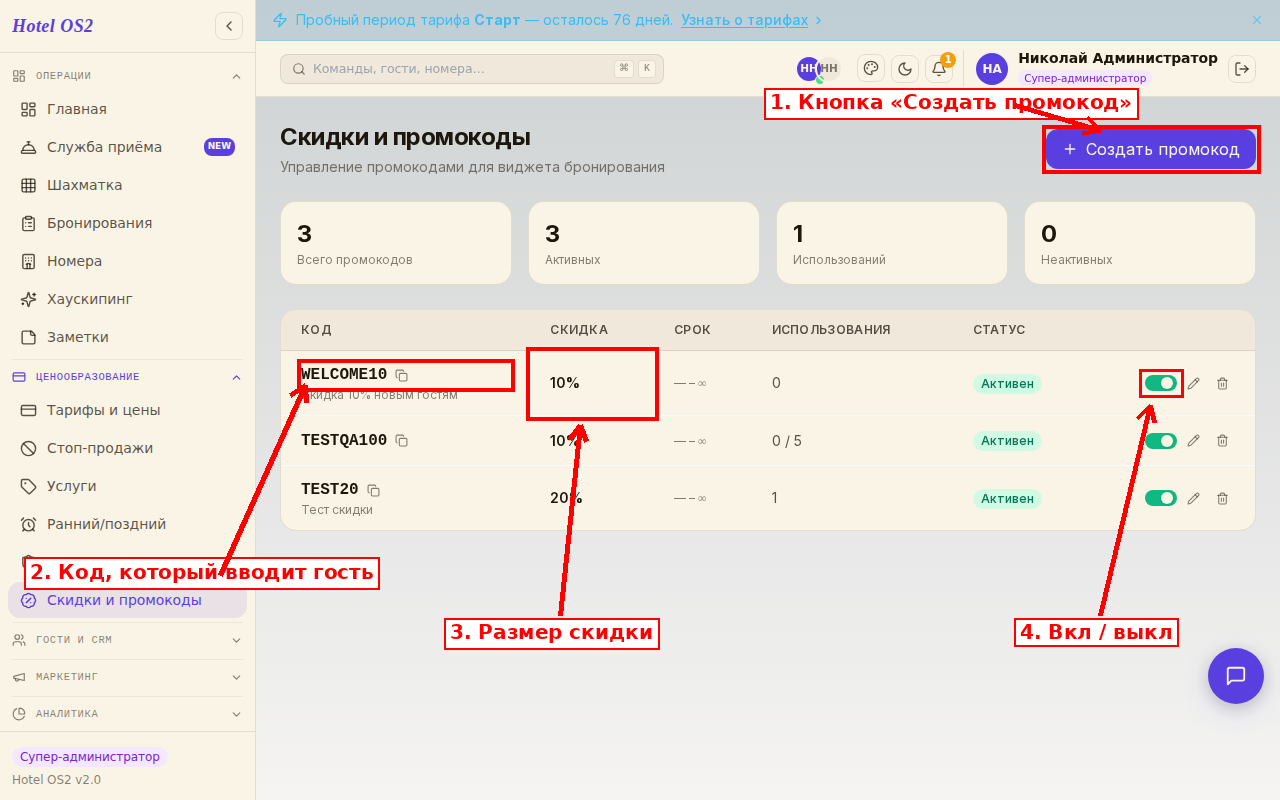This screenshot has height=800, width=1280.
Task: Collapse the sidebar with chevron button
Action: pyautogui.click(x=229, y=26)
